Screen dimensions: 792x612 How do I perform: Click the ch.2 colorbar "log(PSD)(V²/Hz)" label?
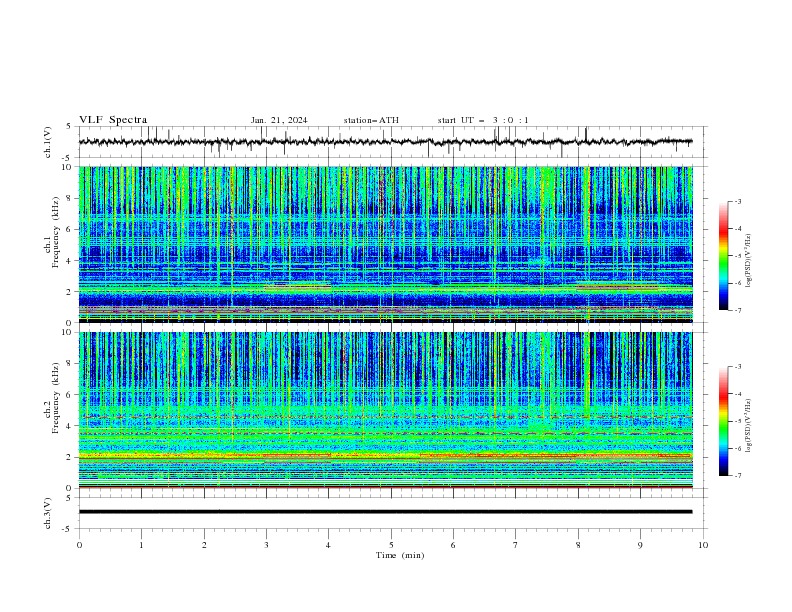click(748, 426)
